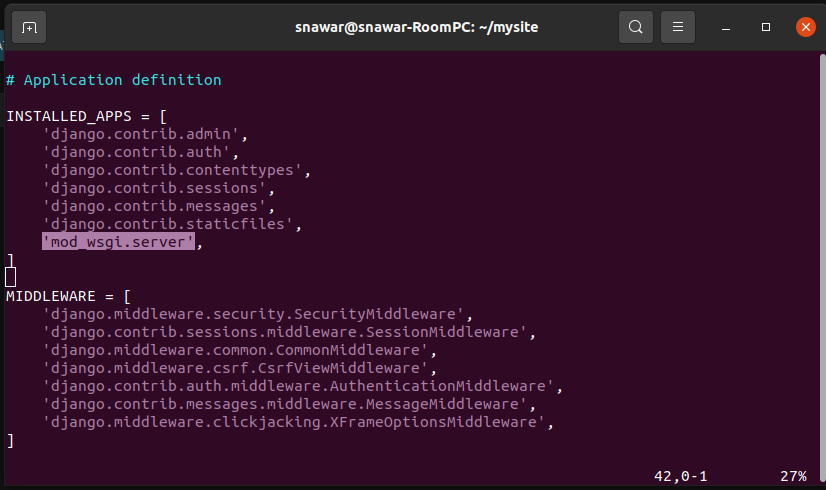Click the SecurityMiddleware line
The width and height of the screenshot is (826, 490).
[x=257, y=315]
